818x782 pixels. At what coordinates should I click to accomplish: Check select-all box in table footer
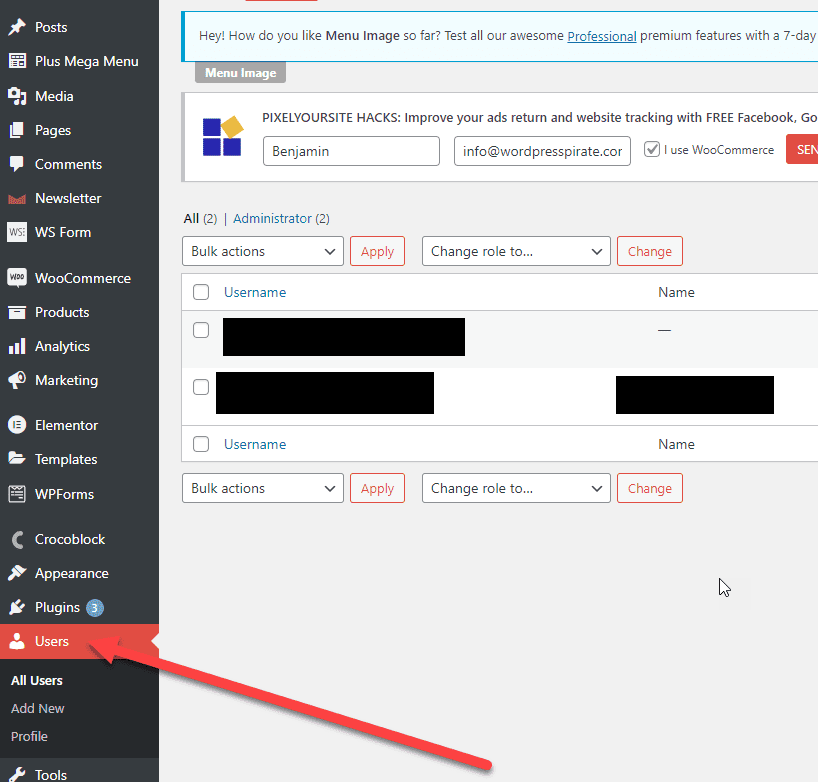point(201,444)
